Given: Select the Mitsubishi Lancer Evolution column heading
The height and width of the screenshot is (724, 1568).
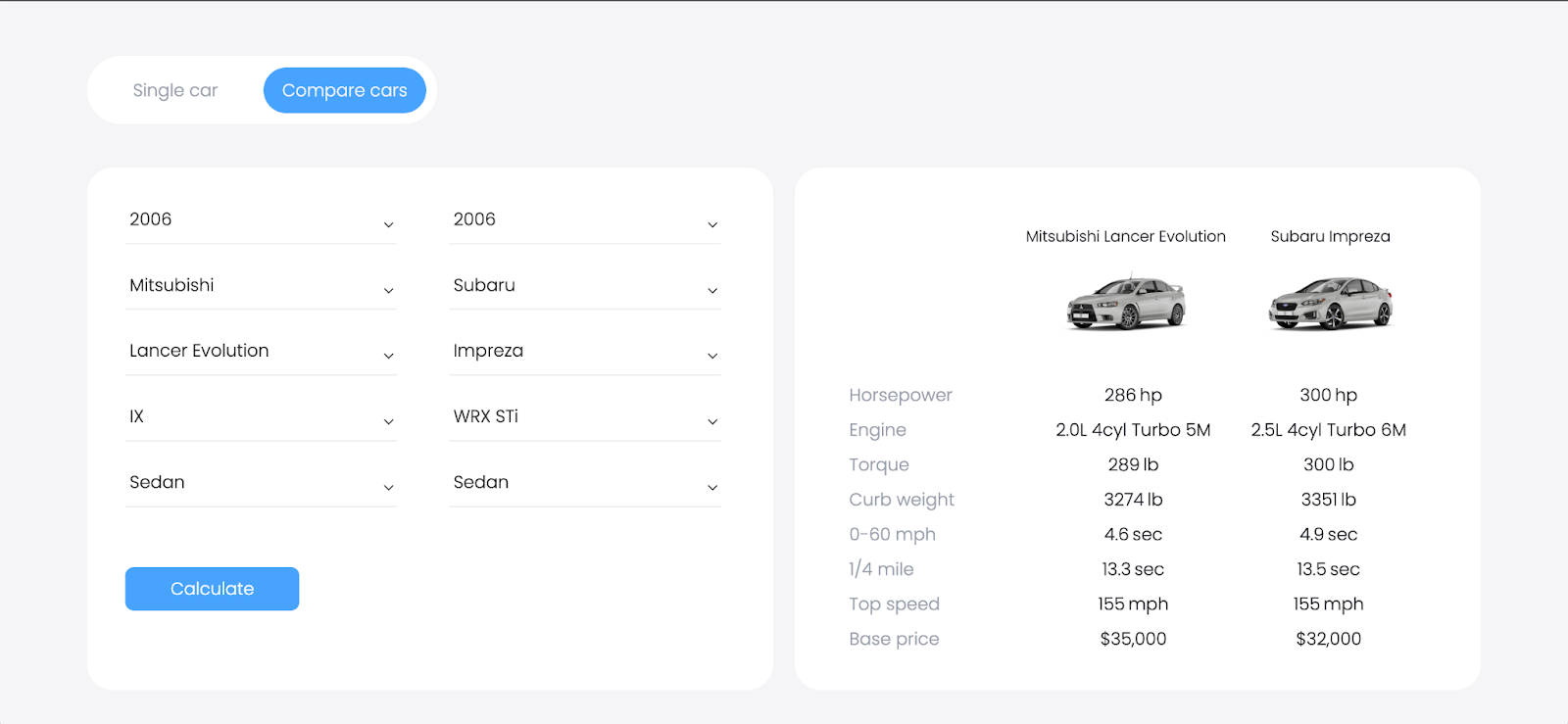Looking at the screenshot, I should coord(1124,236).
